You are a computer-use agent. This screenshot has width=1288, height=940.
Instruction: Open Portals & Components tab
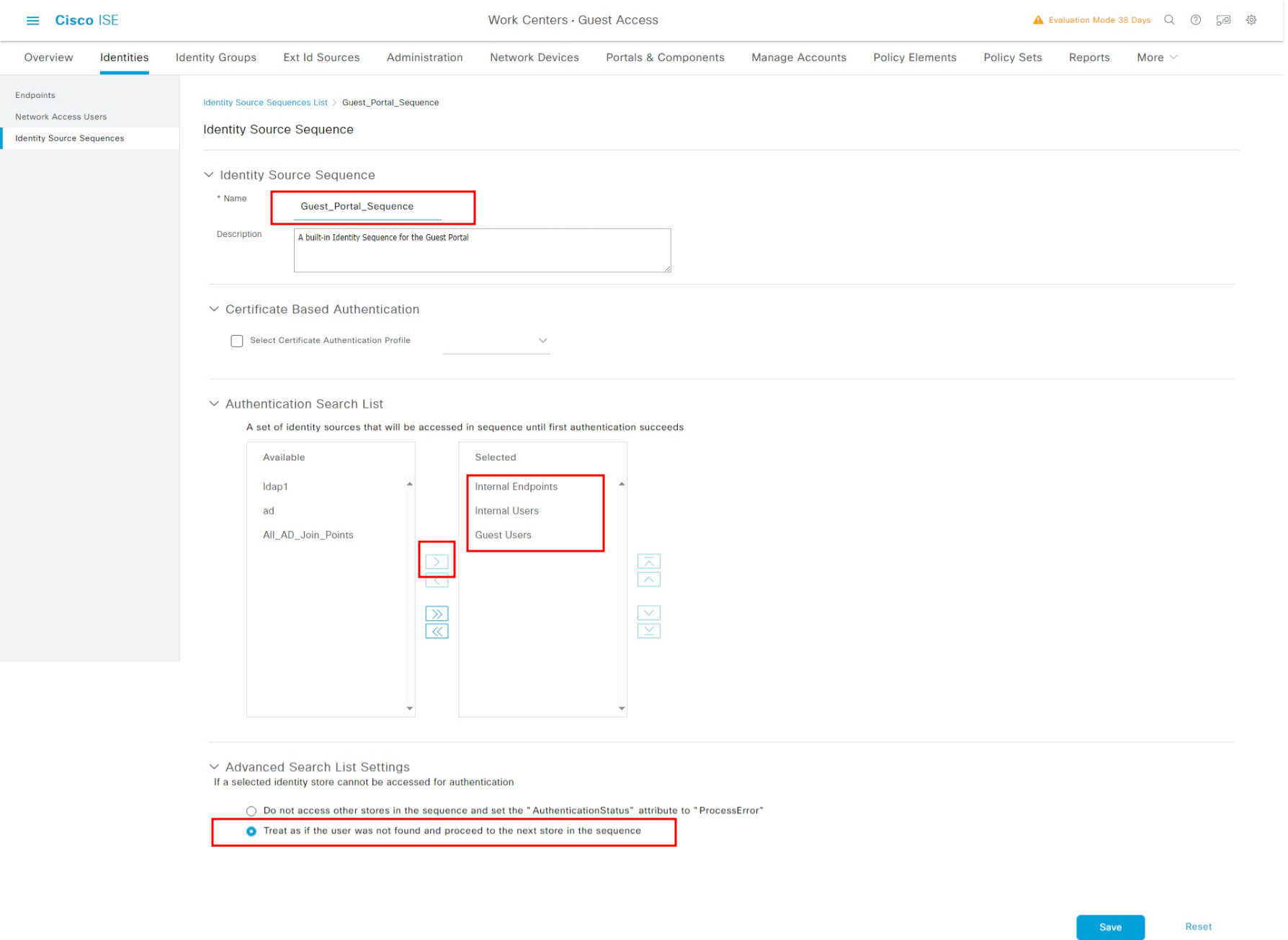click(665, 58)
